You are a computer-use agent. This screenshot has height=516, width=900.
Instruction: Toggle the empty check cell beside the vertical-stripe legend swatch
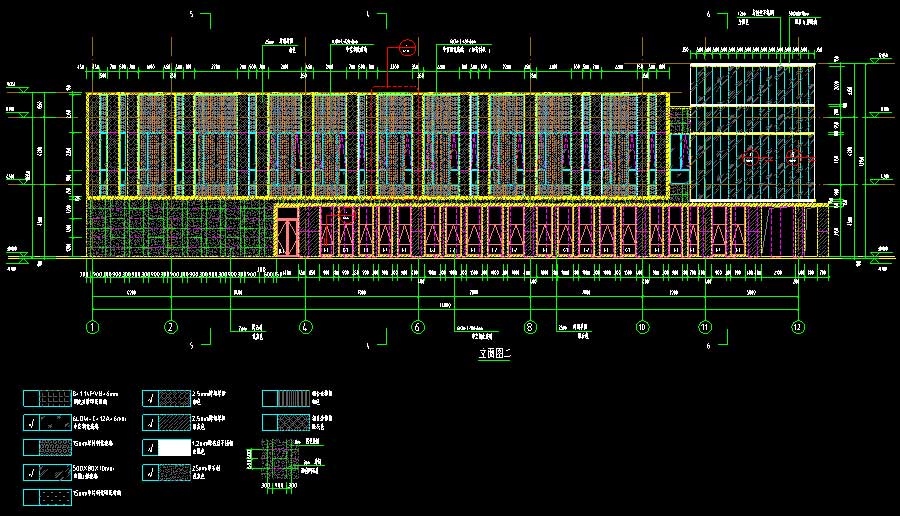[x=270, y=398]
